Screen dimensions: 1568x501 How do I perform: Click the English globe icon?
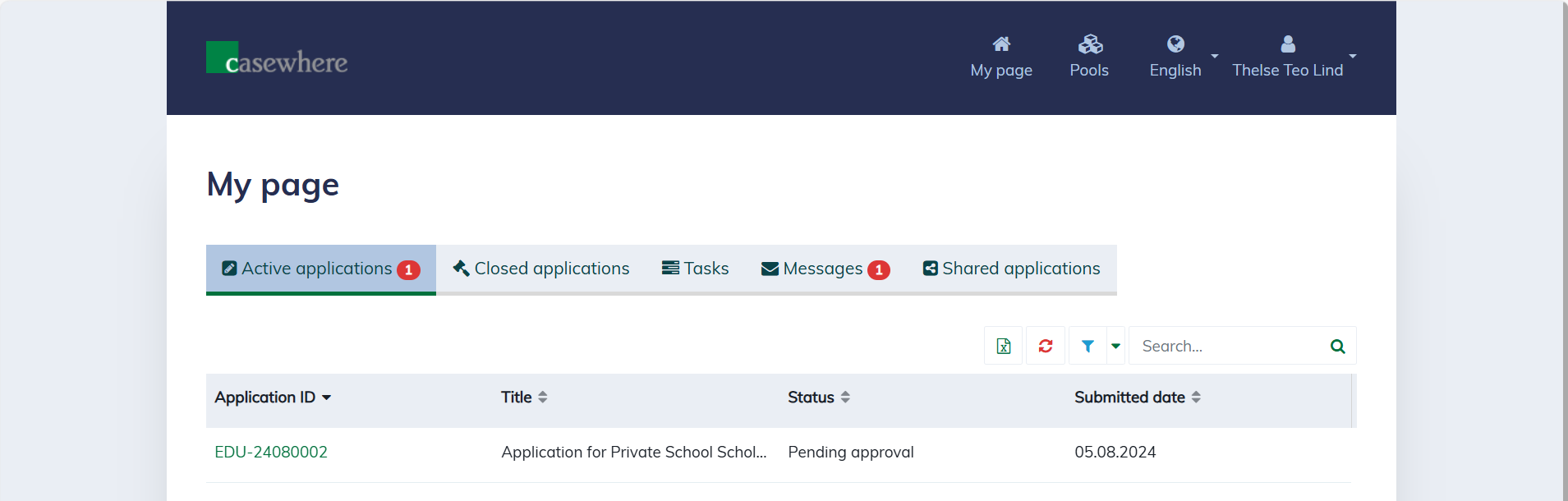(x=1175, y=44)
